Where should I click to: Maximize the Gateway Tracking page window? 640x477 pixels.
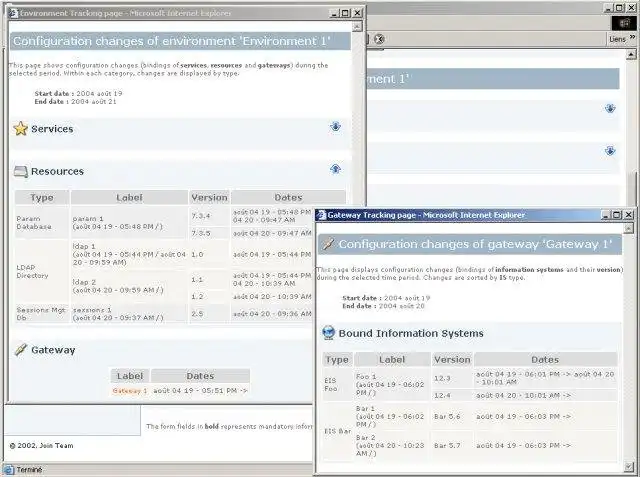pyautogui.click(x=617, y=215)
